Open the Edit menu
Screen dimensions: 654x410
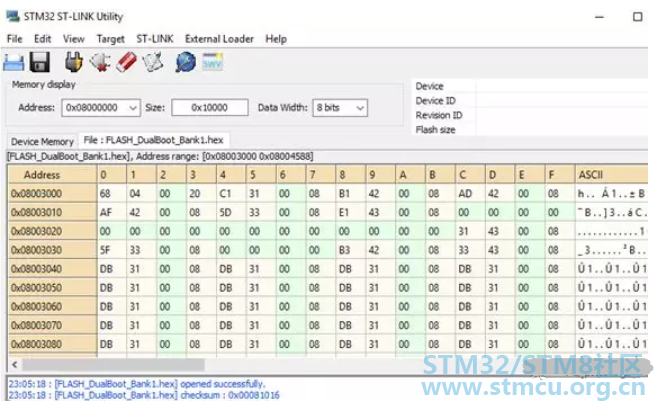point(43,39)
